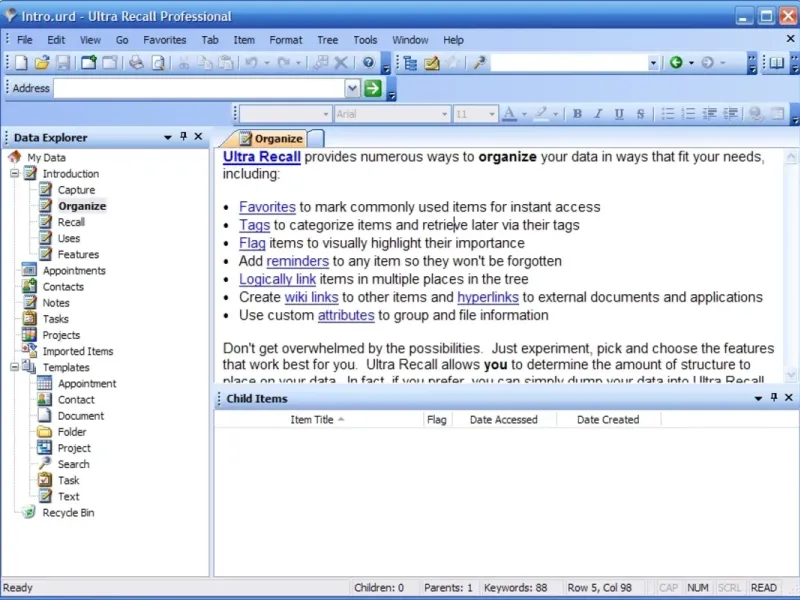Viewport: 800px width, 600px height.
Task: Click the gray Forward navigation icon
Action: [x=707, y=63]
